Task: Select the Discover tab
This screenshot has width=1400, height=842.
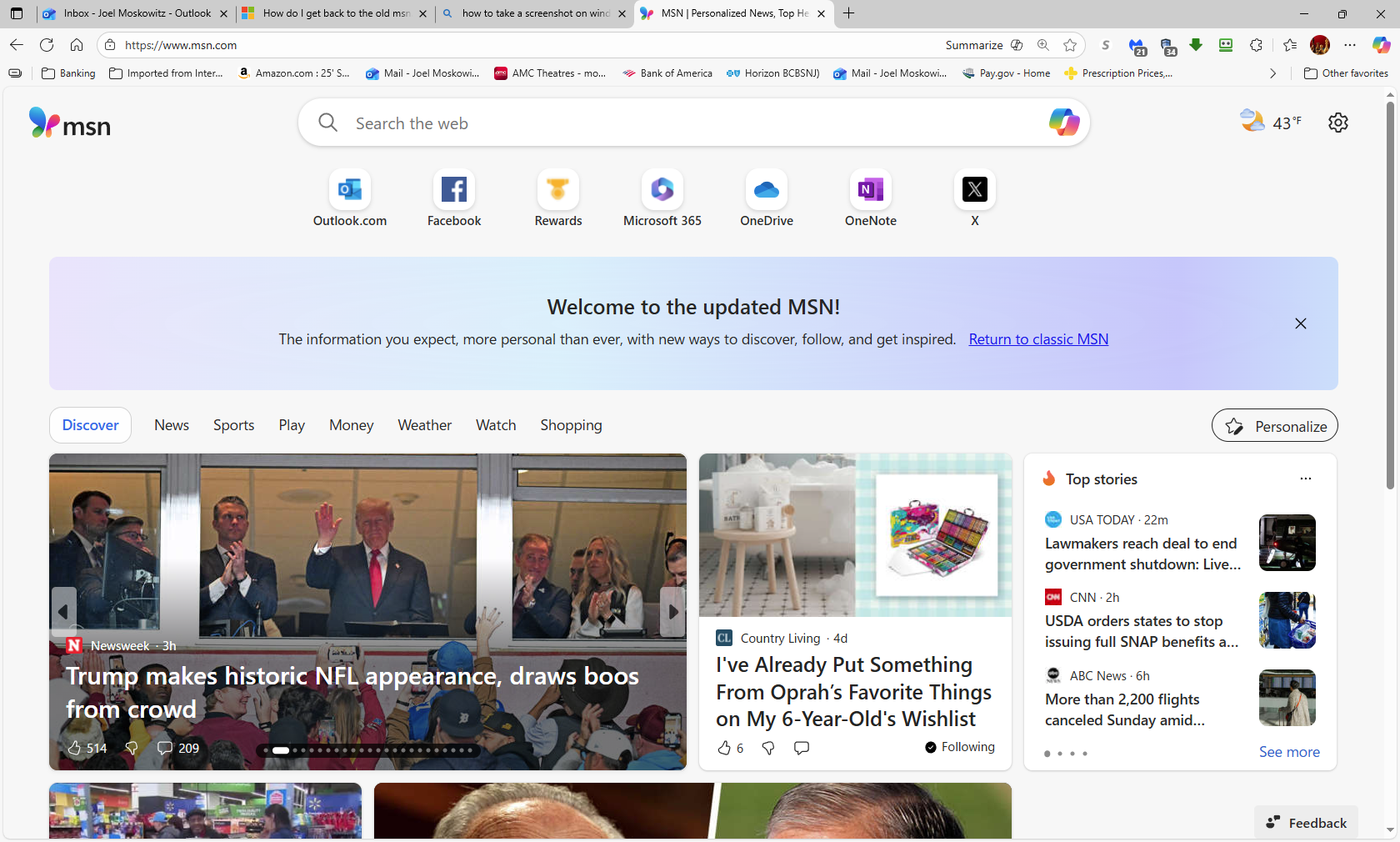Action: (90, 425)
